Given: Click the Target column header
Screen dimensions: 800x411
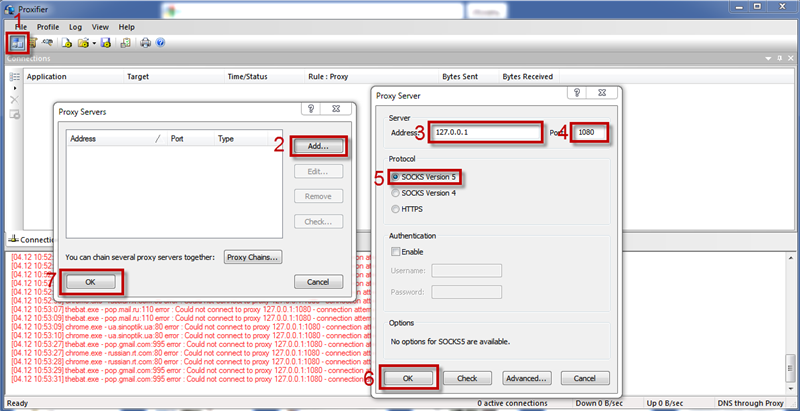Looking at the screenshot, I should point(174,76).
